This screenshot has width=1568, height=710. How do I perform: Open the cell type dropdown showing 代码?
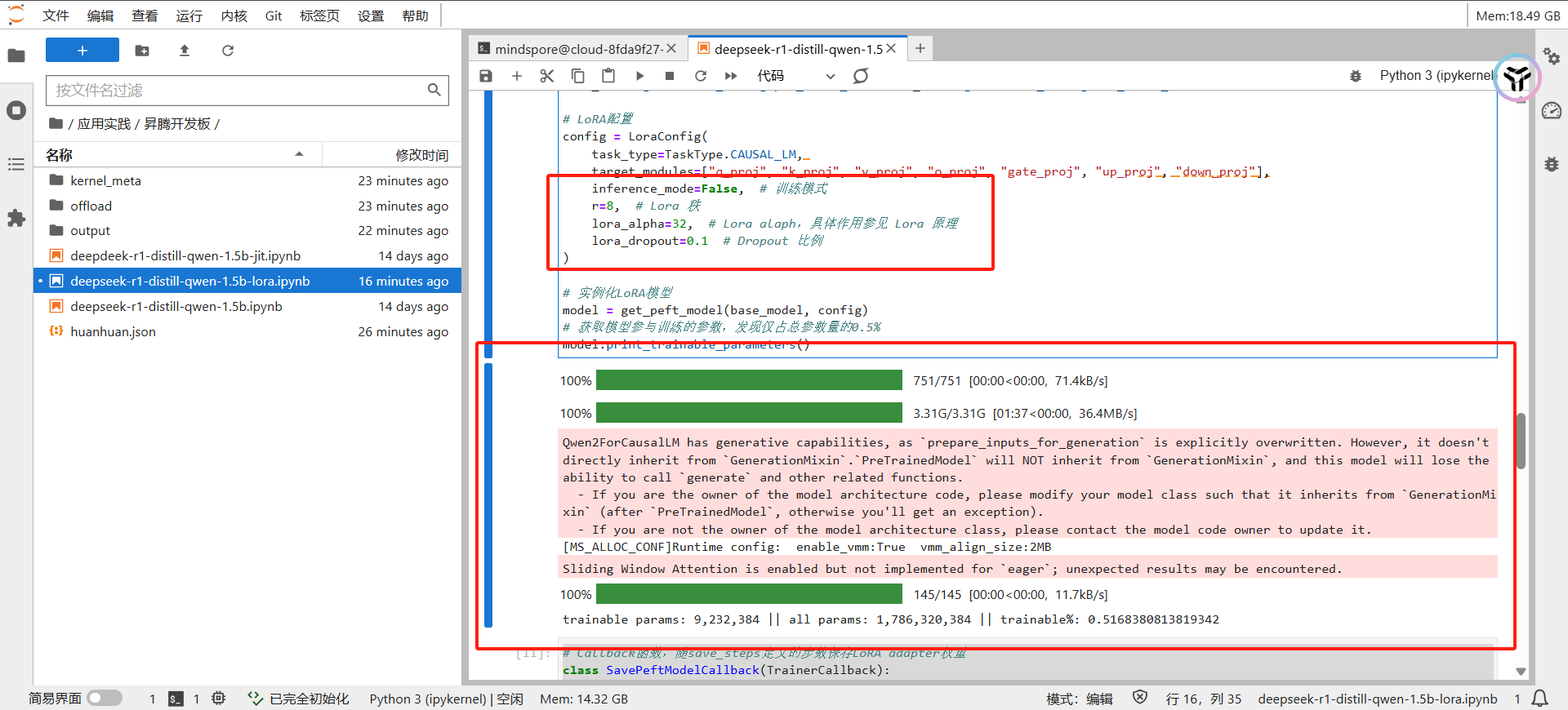point(795,76)
